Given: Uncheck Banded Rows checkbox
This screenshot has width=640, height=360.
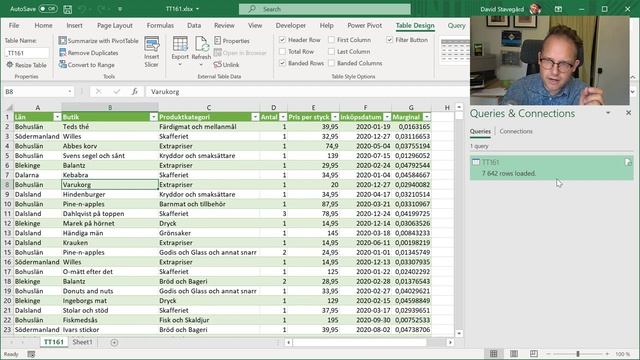Looking at the screenshot, I should point(282,63).
